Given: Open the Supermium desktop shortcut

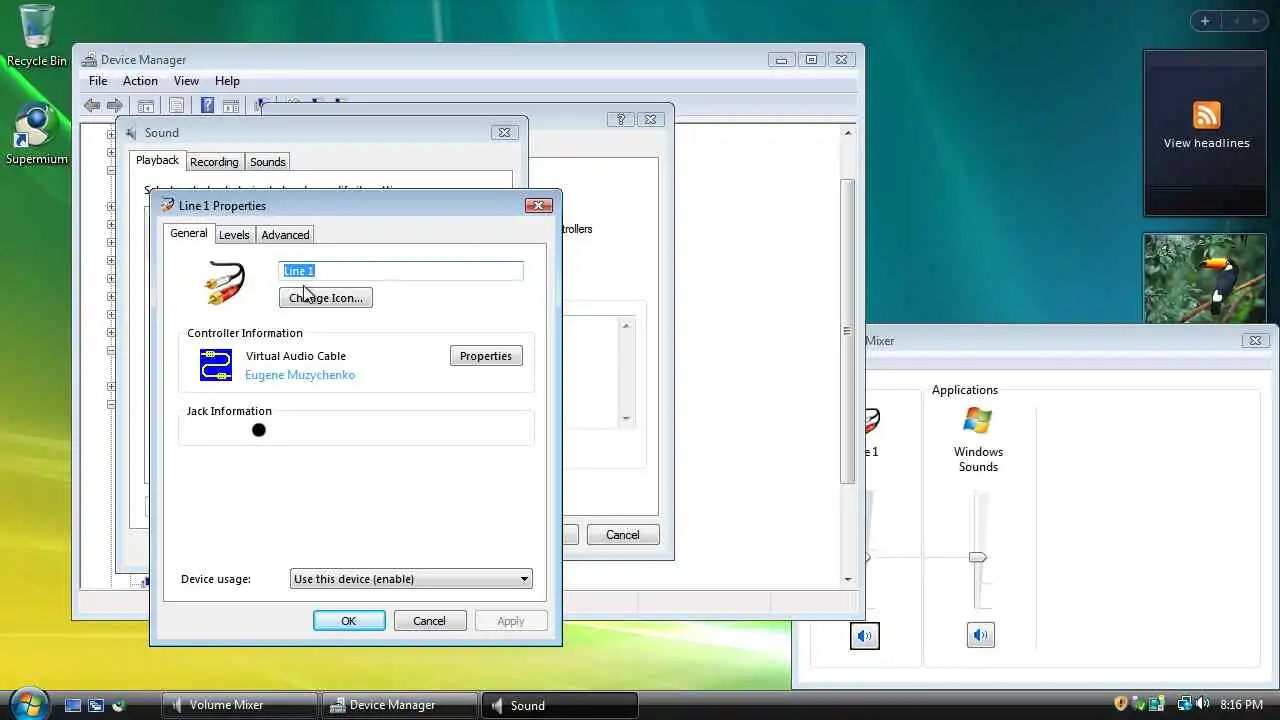Looking at the screenshot, I should (x=37, y=135).
